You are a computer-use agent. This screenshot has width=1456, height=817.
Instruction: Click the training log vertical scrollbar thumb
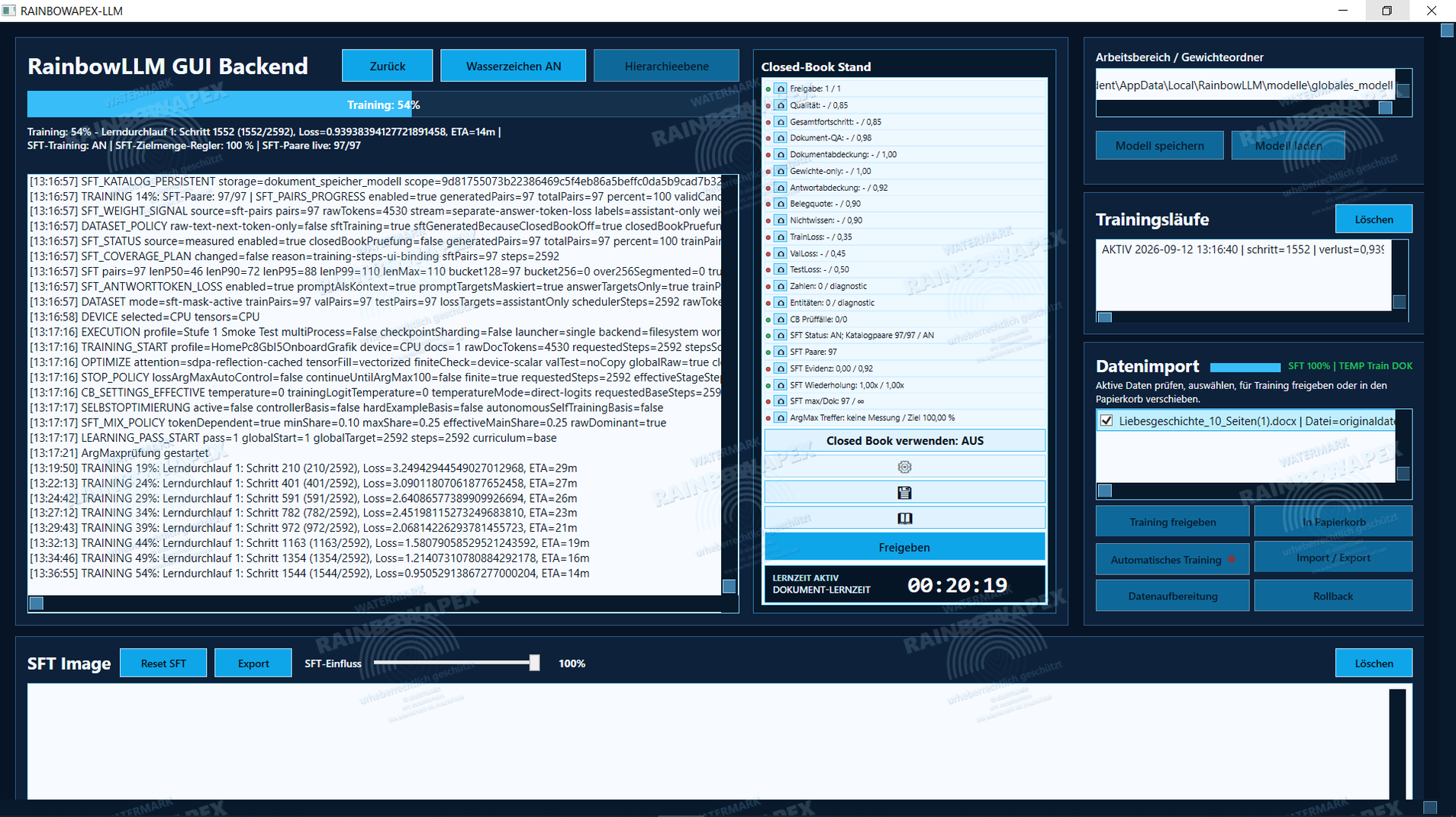pyautogui.click(x=729, y=586)
